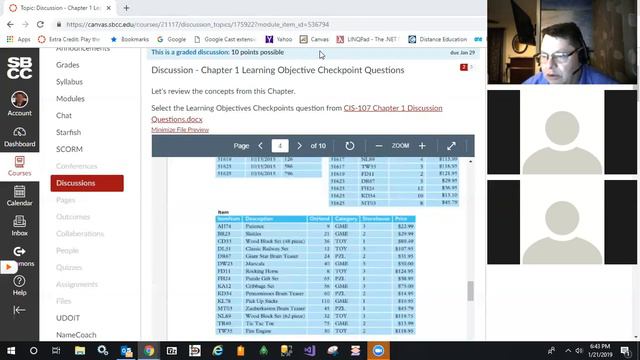Viewport: 640px width, 360px height.
Task: Click the browser forward arrow
Action: (25, 24)
